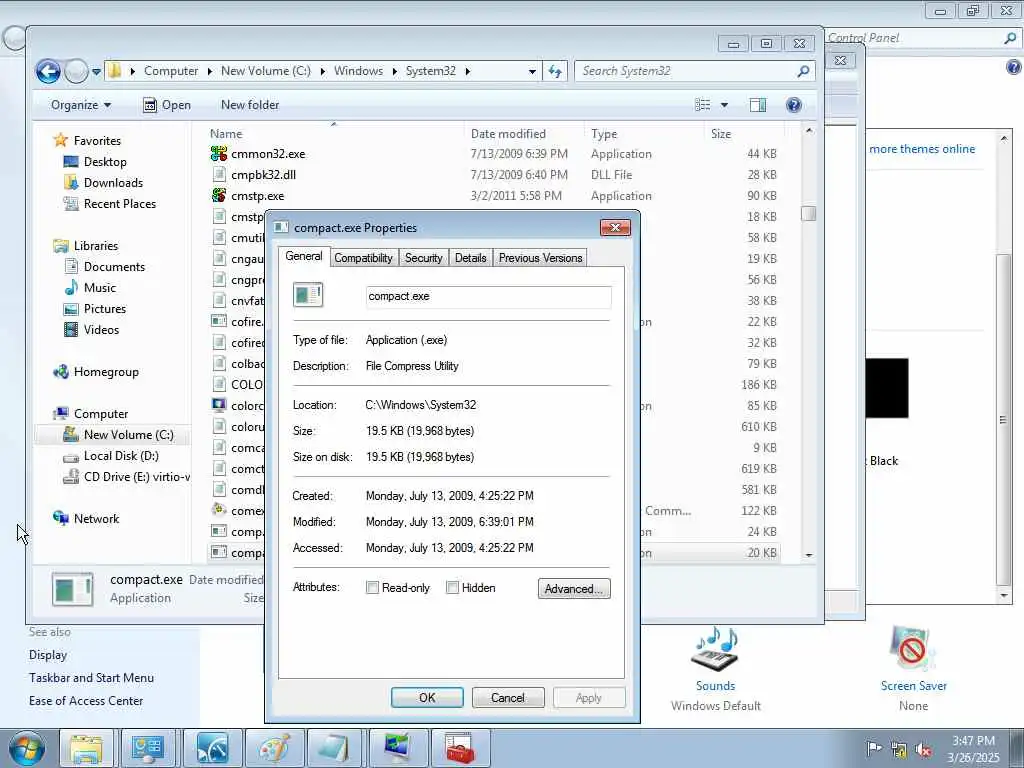Open Windows Explorer from taskbar

click(86, 748)
